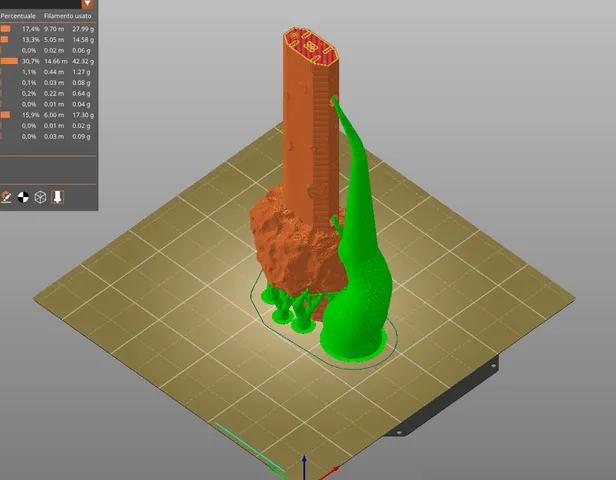Click the 0.44 m filament length

[x=54, y=72]
